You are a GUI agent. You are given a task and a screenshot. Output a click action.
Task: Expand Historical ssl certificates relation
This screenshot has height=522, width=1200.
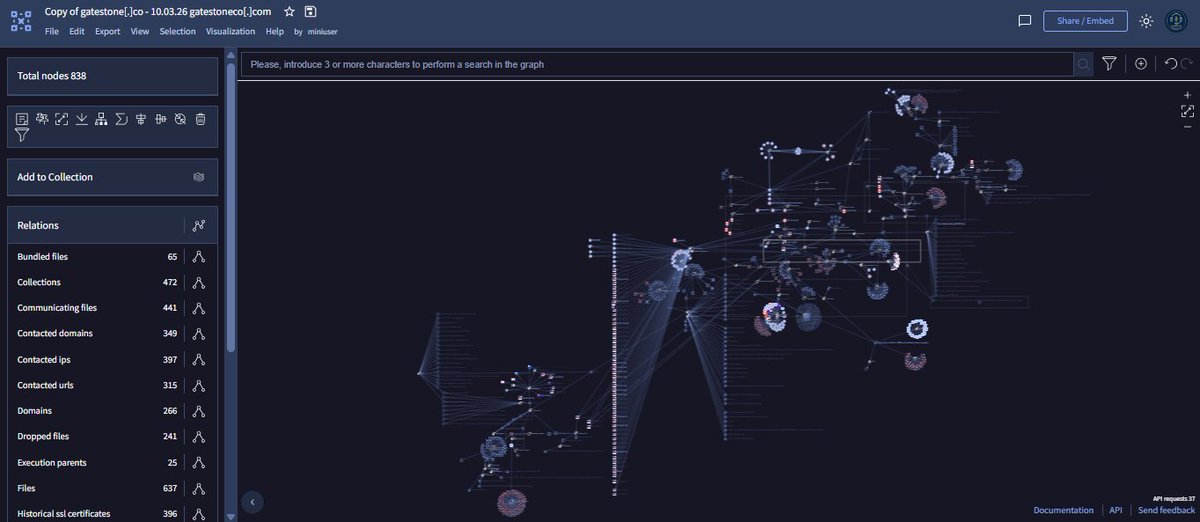tap(199, 514)
